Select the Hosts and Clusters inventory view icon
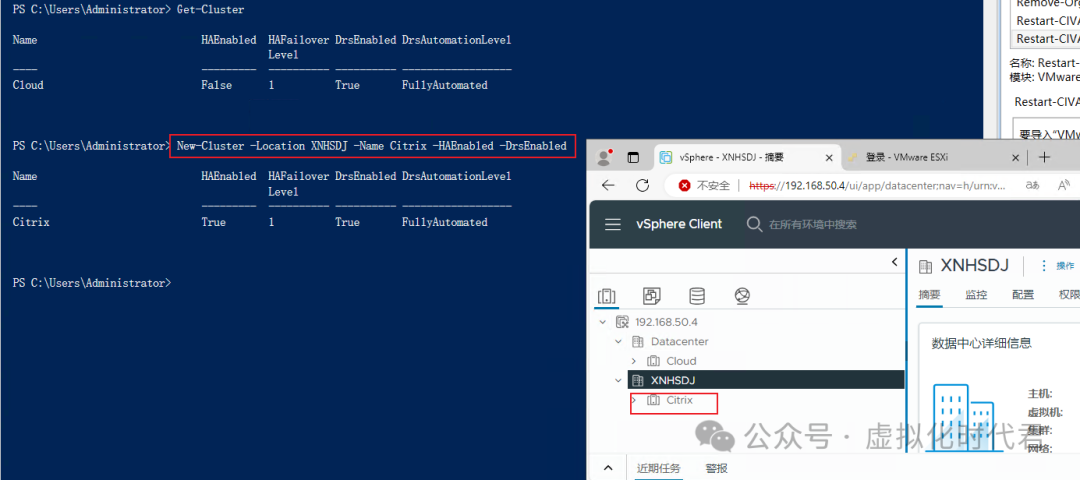This screenshot has width=1080, height=480. (x=607, y=296)
